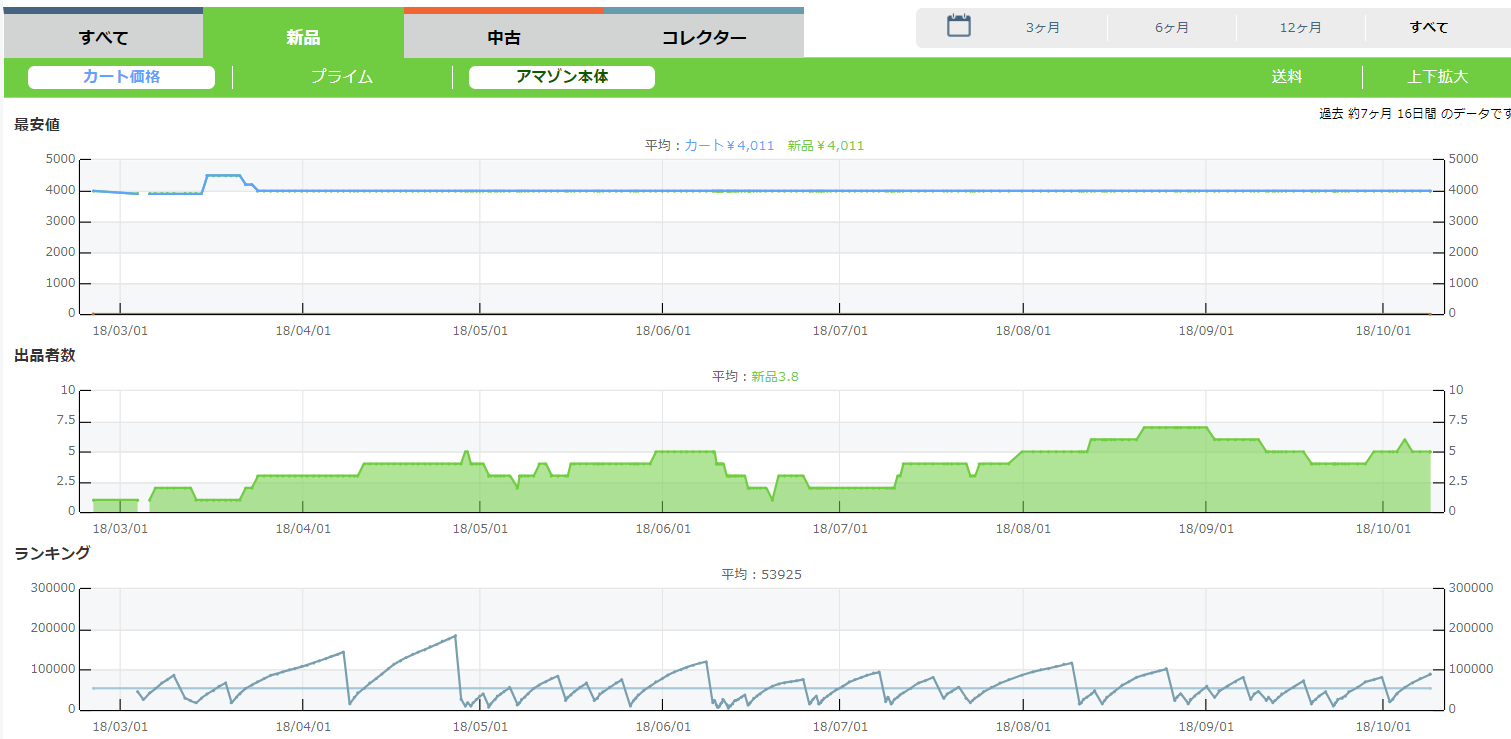Set the period to 3ヶ月

pos(1042,28)
